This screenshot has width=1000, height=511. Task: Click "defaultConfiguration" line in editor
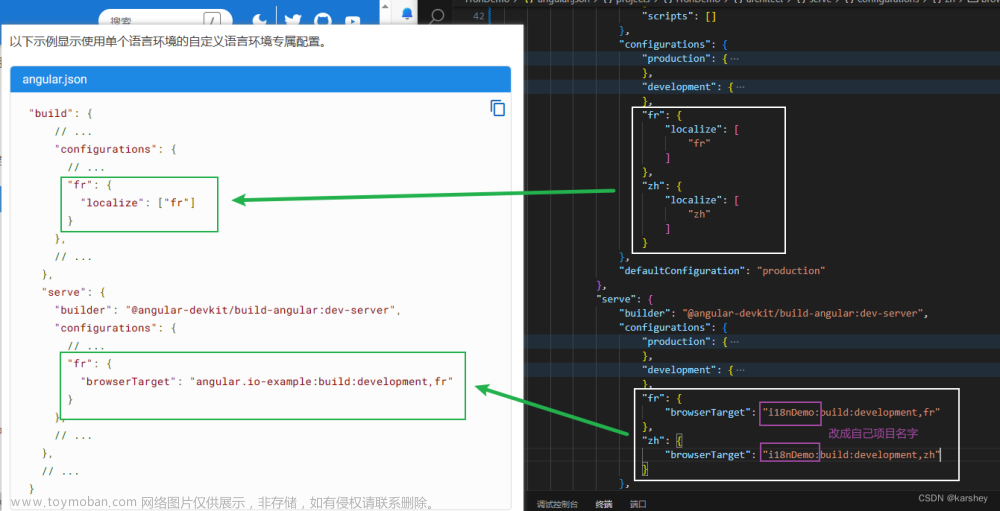pyautogui.click(x=722, y=271)
